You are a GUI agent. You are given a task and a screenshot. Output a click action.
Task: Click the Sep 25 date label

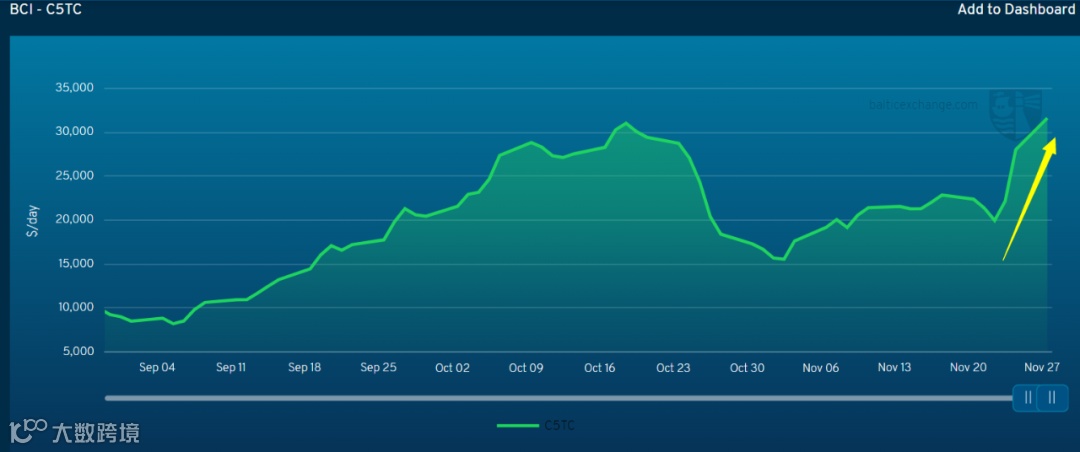(378, 368)
